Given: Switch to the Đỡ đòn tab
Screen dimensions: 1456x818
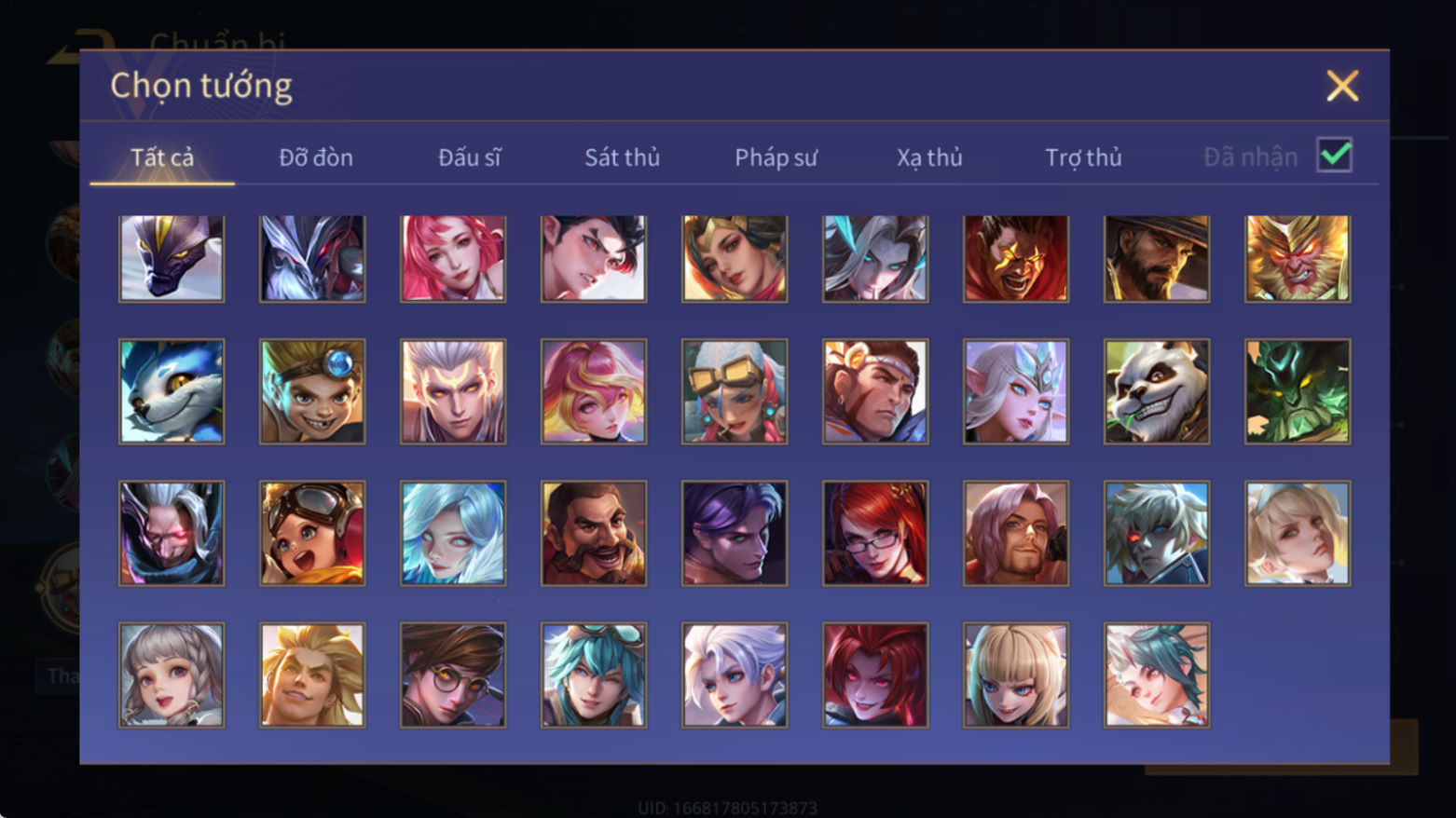Looking at the screenshot, I should [316, 157].
